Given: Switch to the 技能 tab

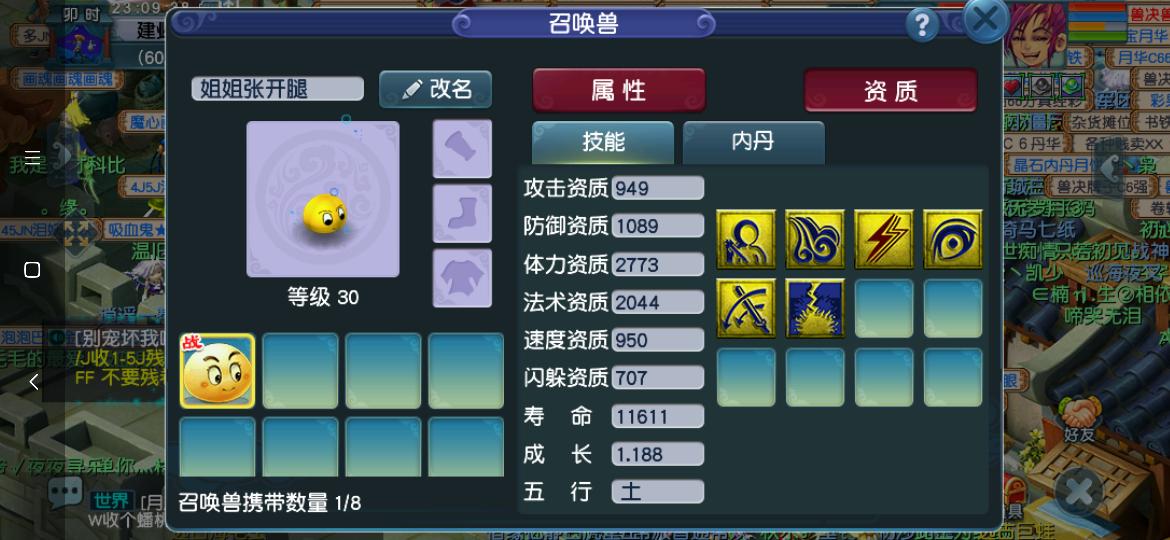Looking at the screenshot, I should pyautogui.click(x=603, y=142).
